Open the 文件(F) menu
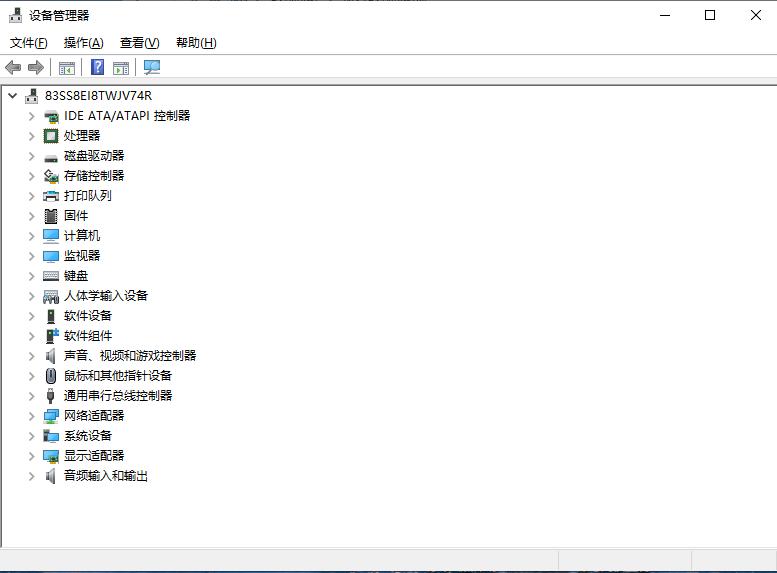777x573 pixels. (28, 43)
